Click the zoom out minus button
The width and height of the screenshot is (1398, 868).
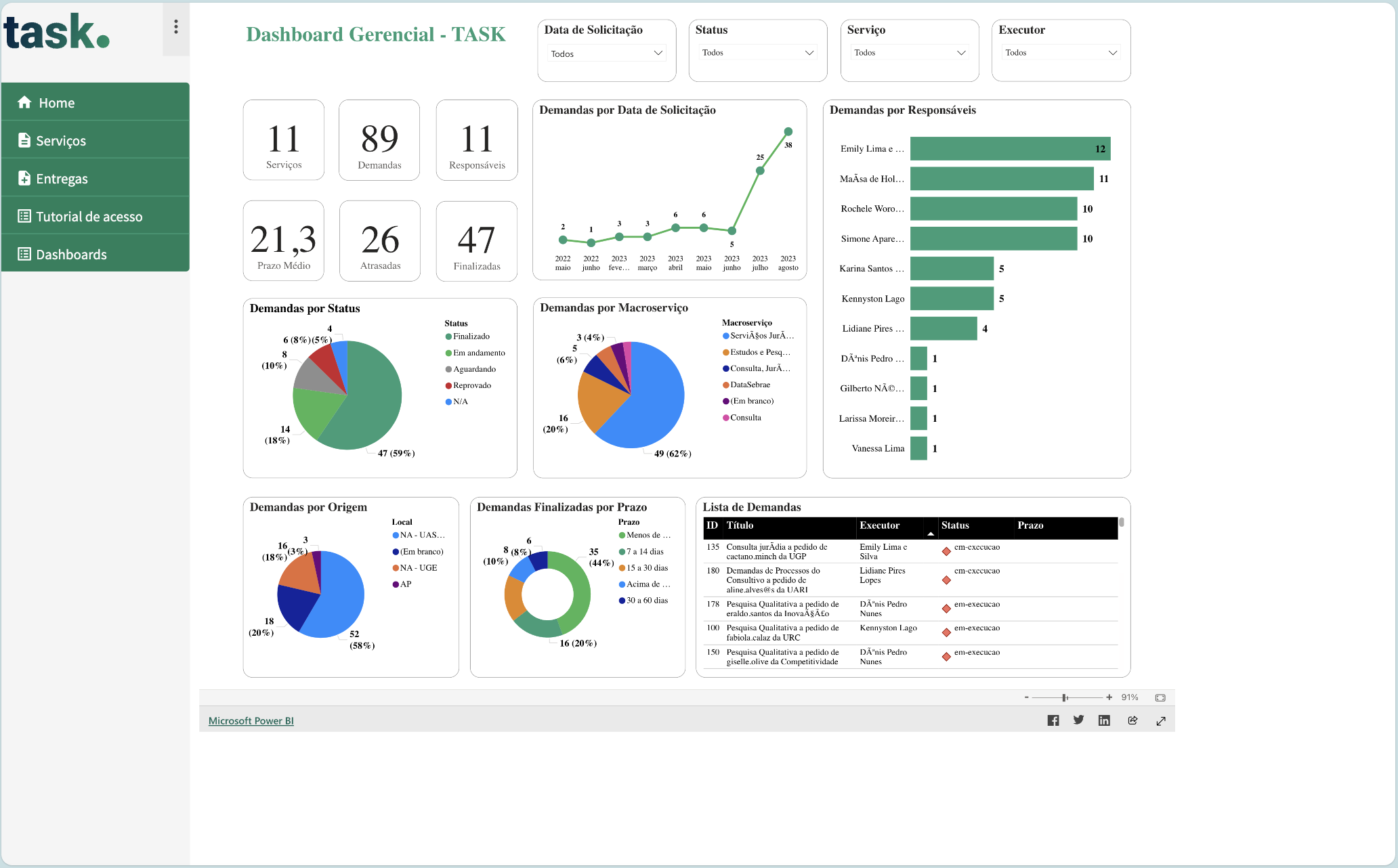click(x=1027, y=697)
